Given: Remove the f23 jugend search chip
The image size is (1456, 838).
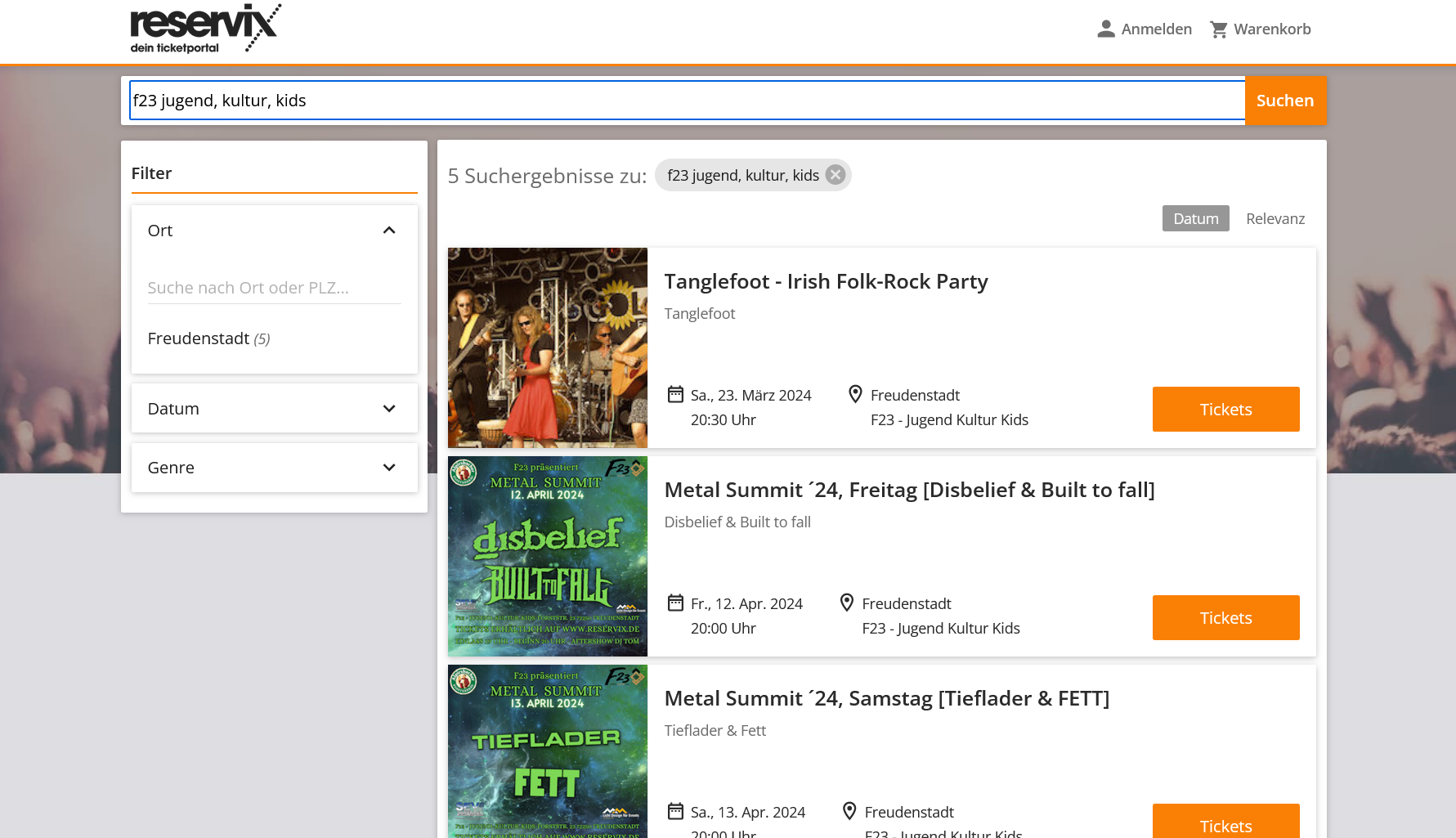Looking at the screenshot, I should click(835, 175).
